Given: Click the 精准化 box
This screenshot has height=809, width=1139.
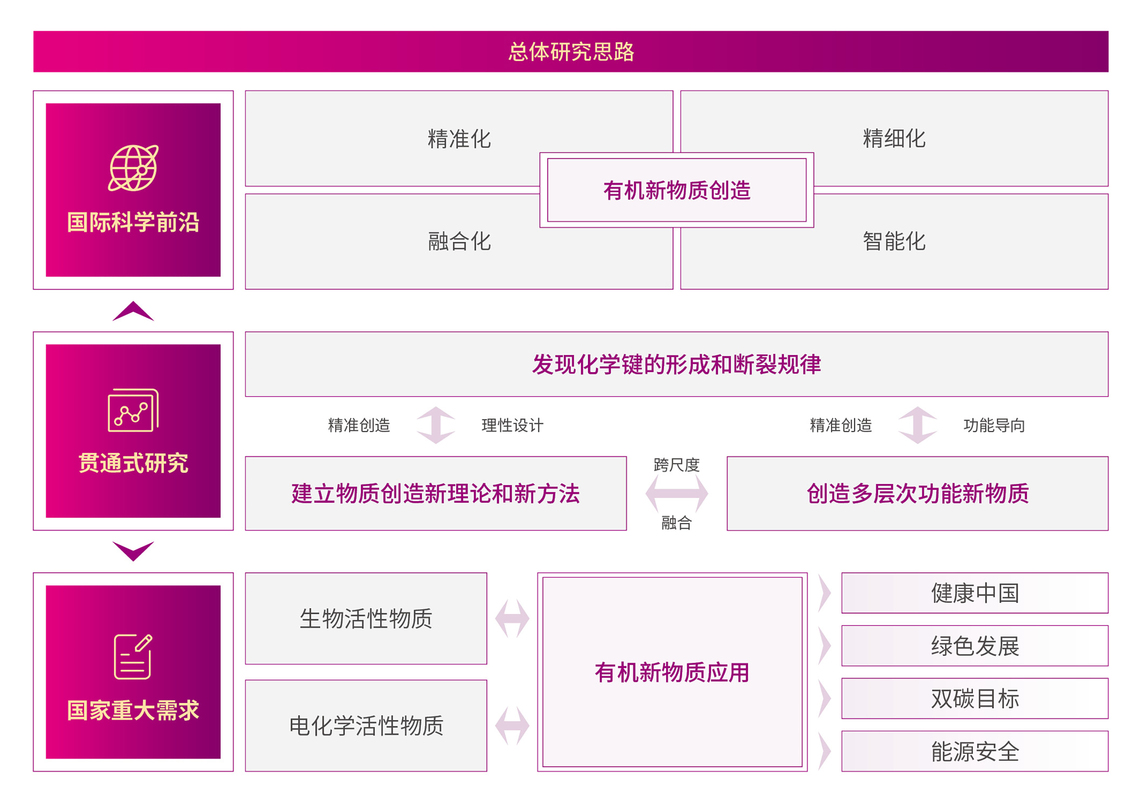Looking at the screenshot, I should (x=400, y=138).
